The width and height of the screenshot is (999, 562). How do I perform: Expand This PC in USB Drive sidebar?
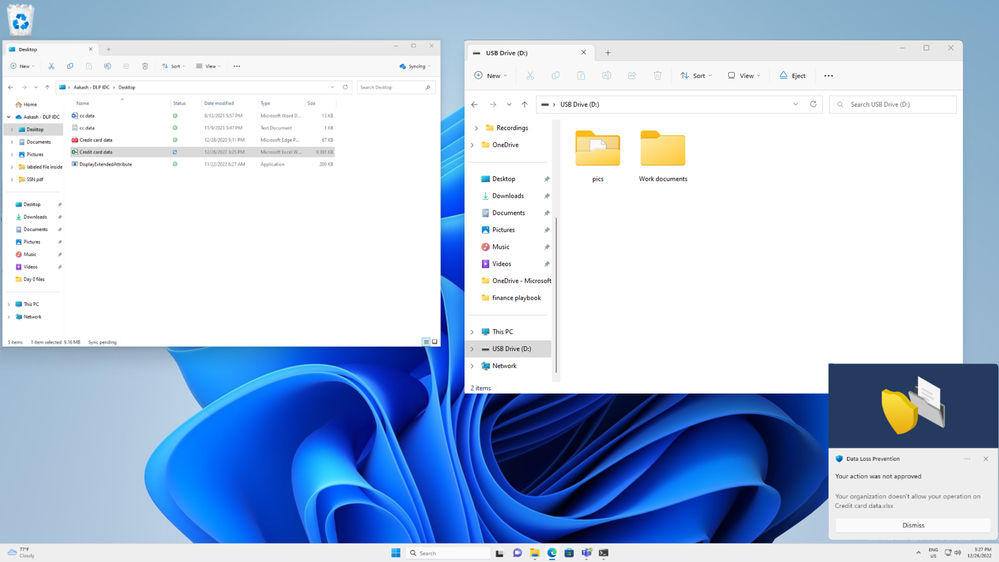tap(472, 332)
